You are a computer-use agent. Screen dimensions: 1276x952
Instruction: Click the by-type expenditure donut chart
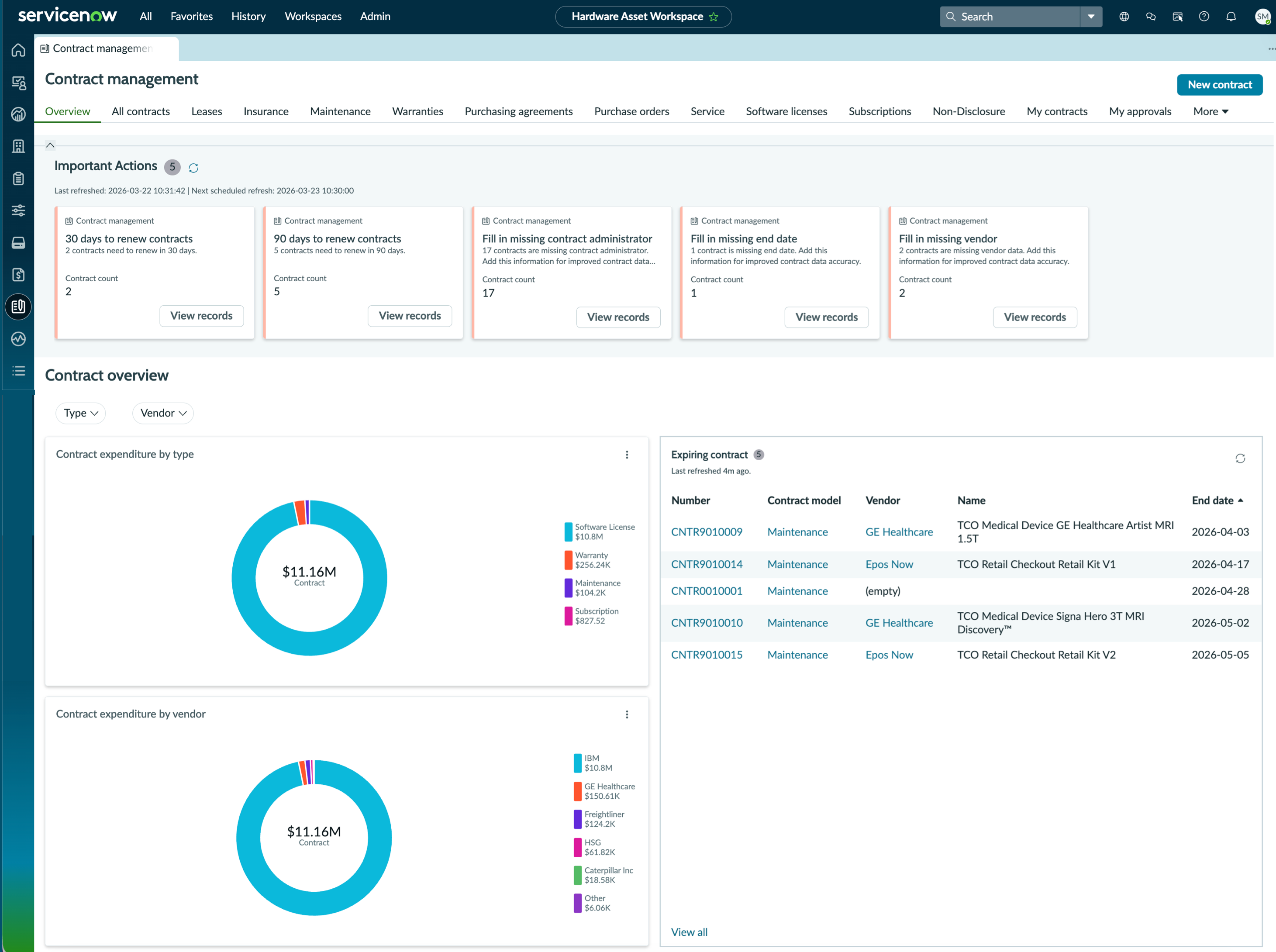(310, 577)
